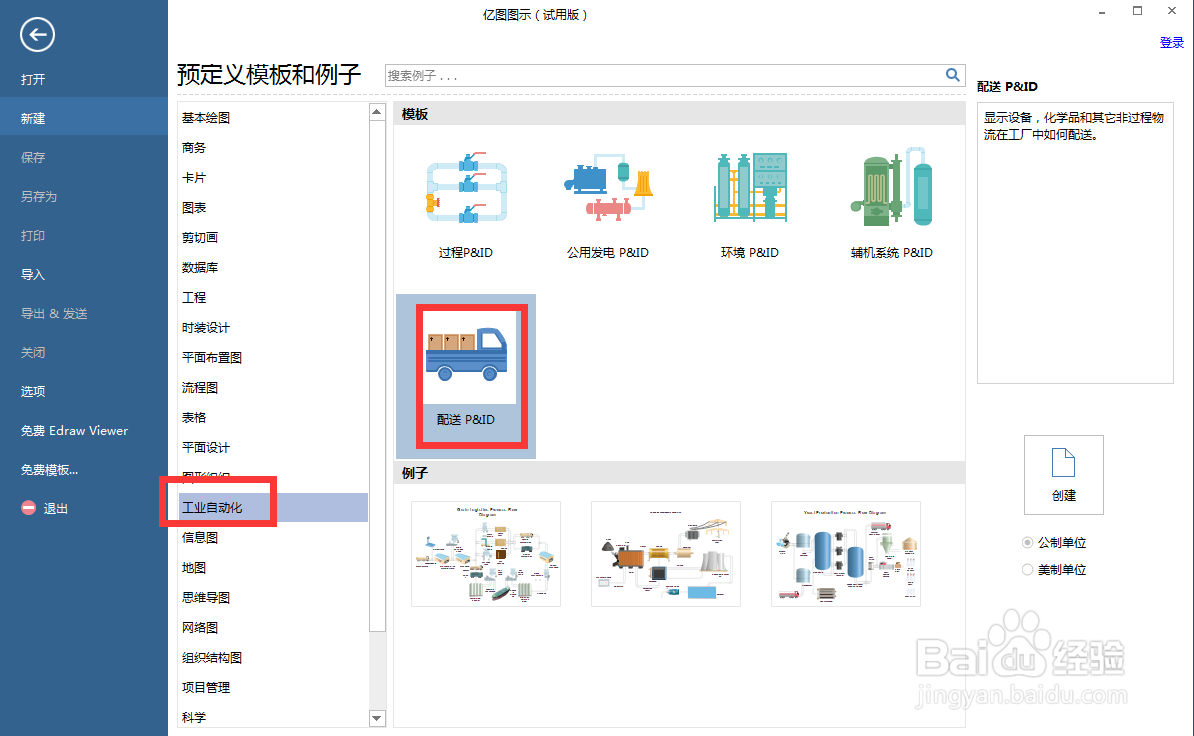1194x736 pixels.
Task: Maximize the 亿图图示 window
Action: click(1137, 11)
